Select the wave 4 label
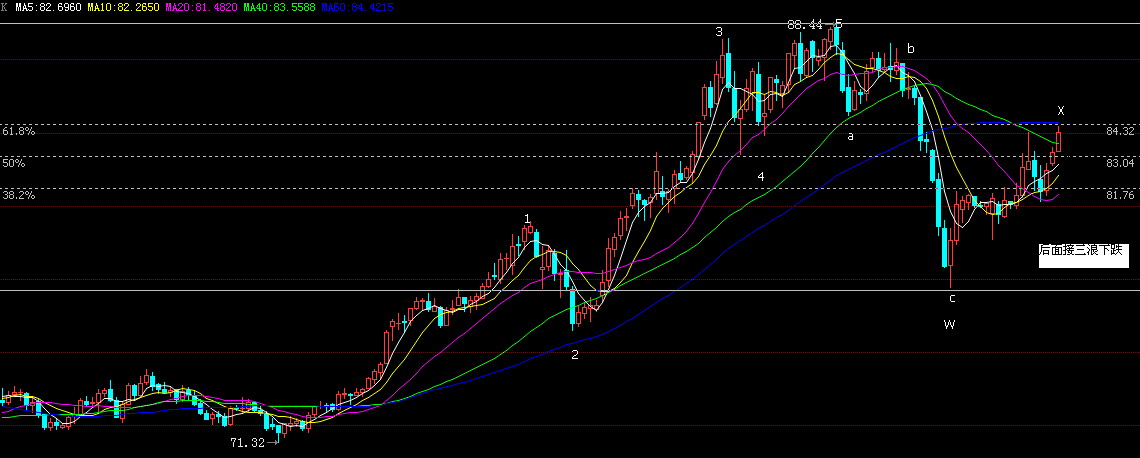Image resolution: width=1140 pixels, height=458 pixels. (760, 177)
